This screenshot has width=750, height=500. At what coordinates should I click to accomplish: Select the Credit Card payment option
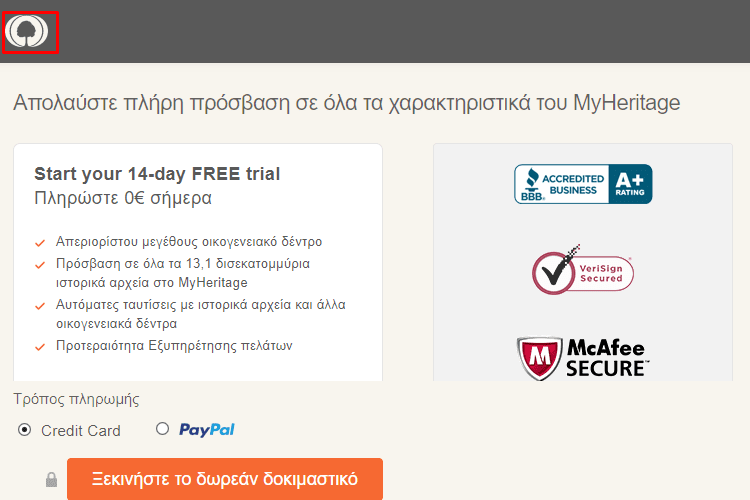click(24, 430)
